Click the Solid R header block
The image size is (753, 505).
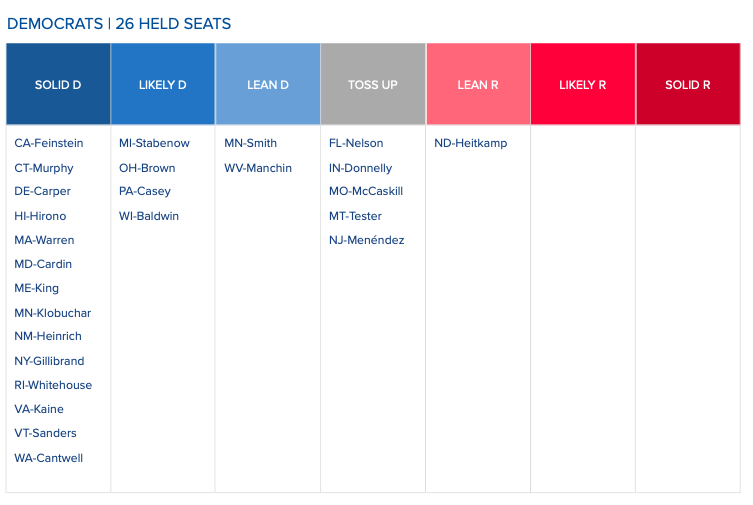coord(688,84)
